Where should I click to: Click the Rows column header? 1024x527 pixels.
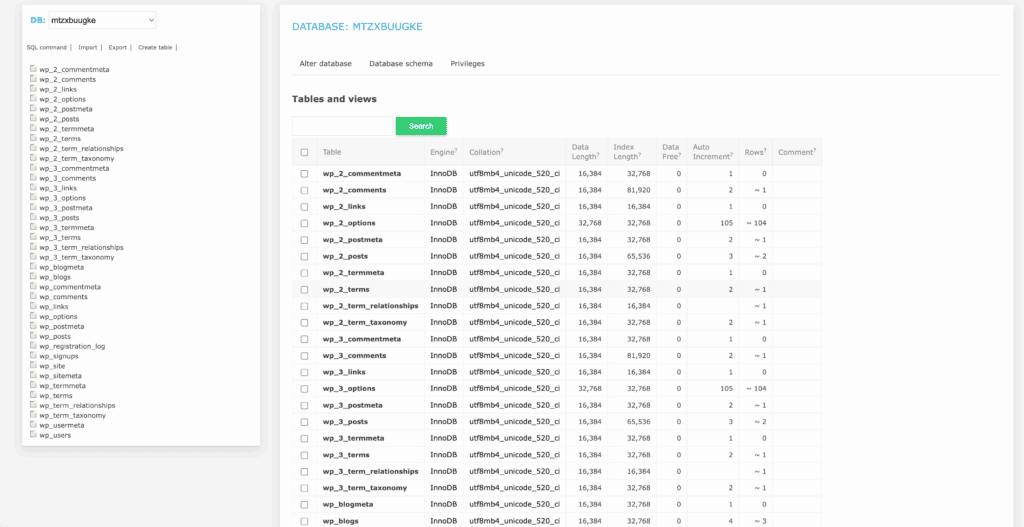tap(755, 152)
